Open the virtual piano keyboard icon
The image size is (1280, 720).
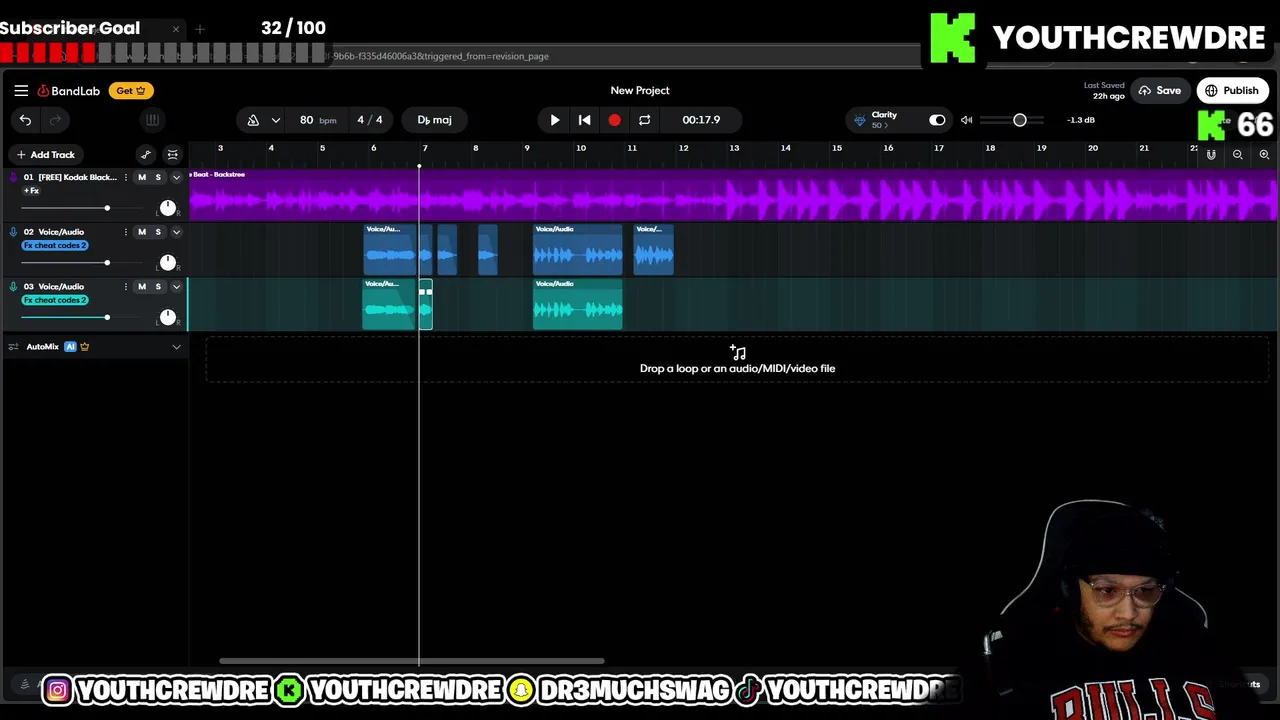pyautogui.click(x=152, y=120)
